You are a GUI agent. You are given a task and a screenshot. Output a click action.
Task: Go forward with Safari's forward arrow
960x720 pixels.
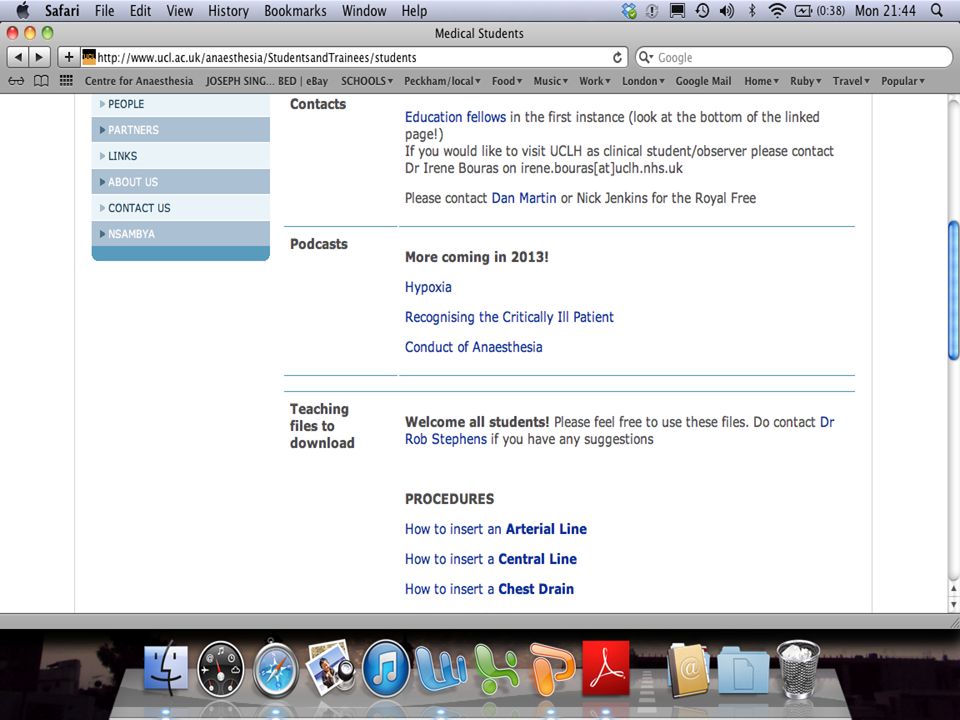[x=39, y=57]
